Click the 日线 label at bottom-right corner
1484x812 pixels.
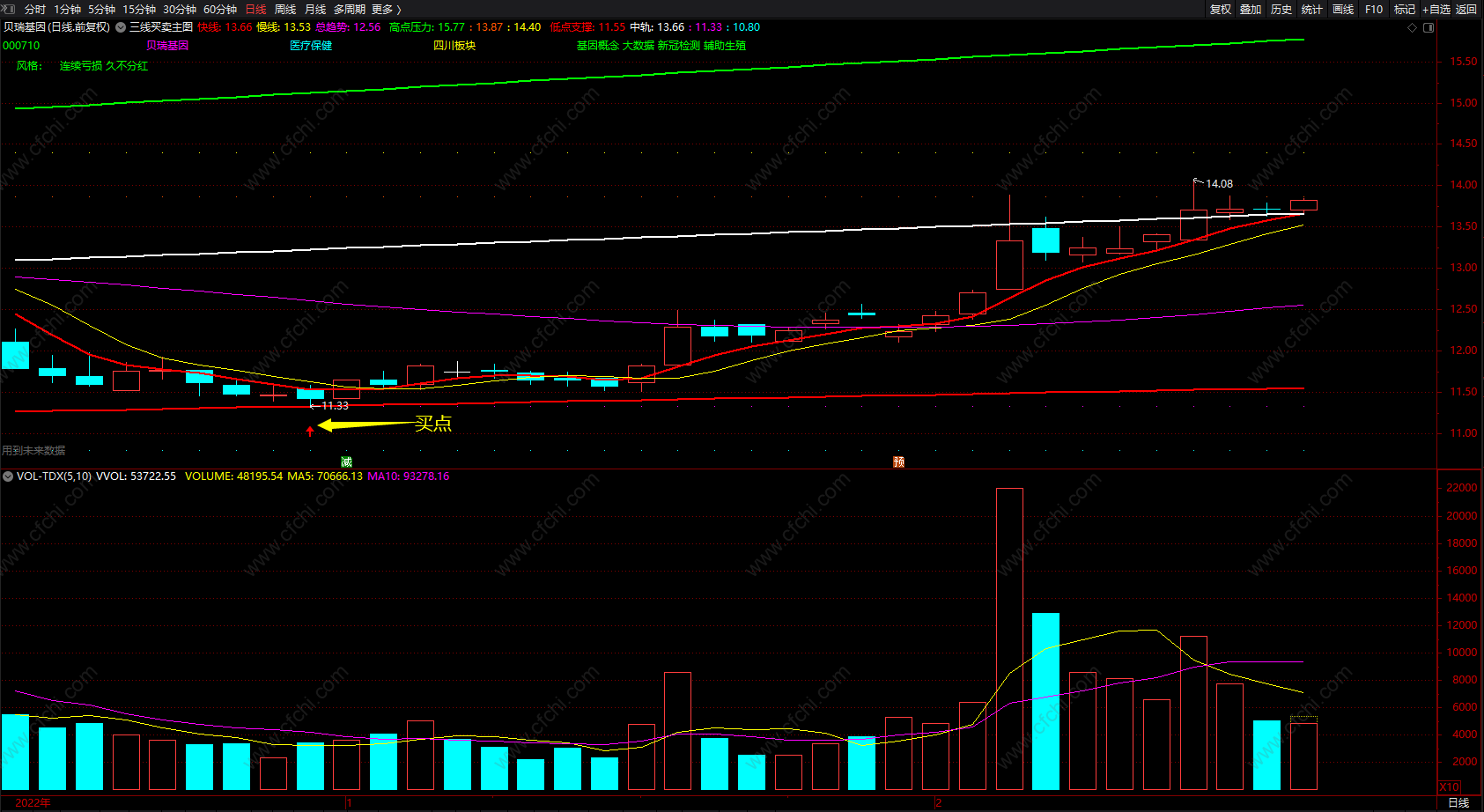(x=1458, y=802)
